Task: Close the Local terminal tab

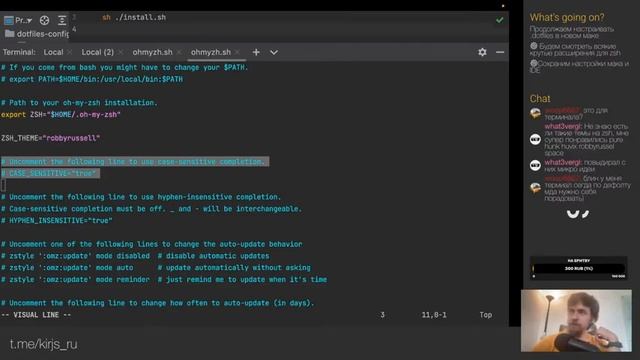Action: pyautogui.click(x=70, y=52)
